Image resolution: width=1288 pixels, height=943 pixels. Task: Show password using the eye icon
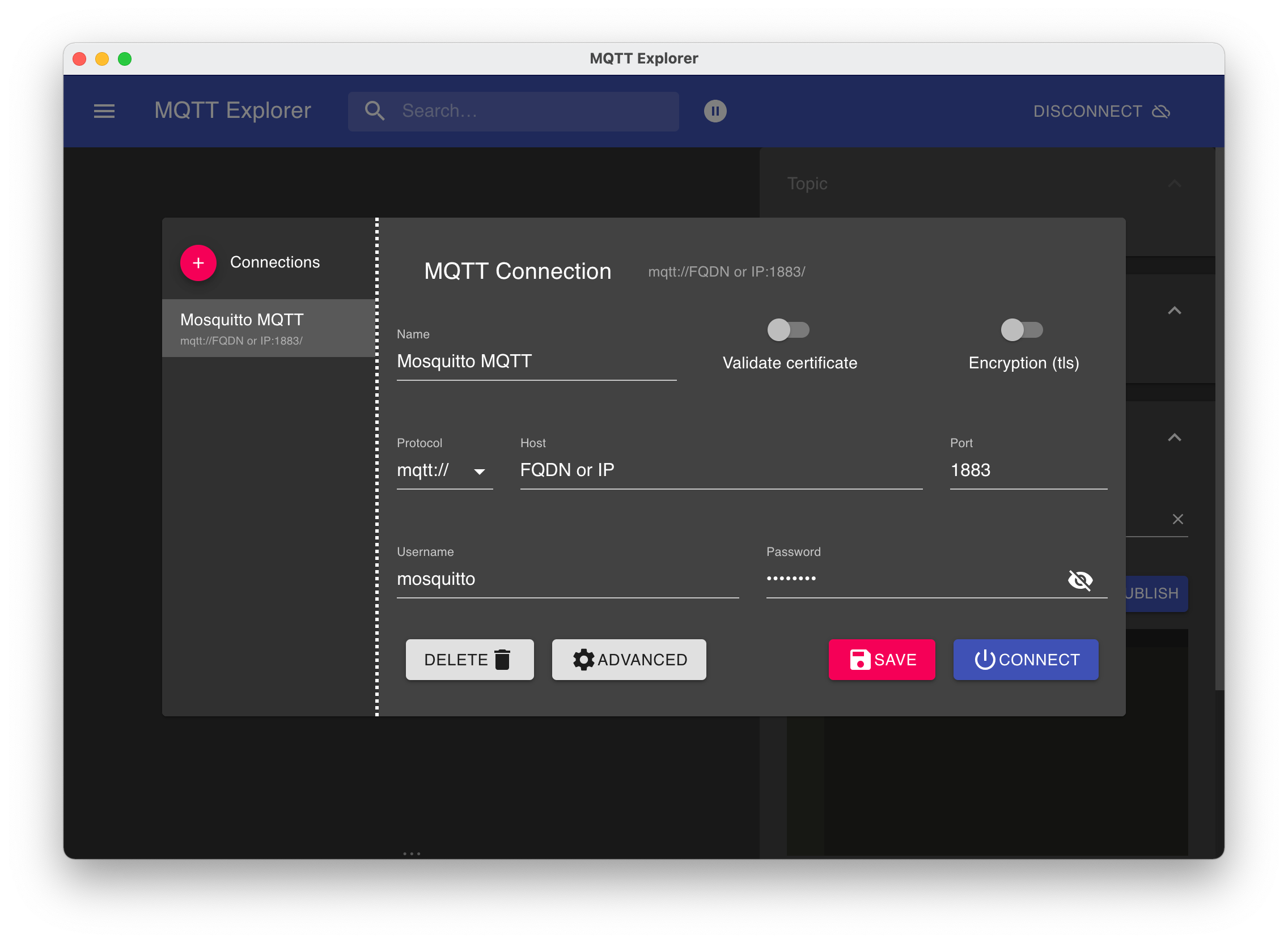1079,580
